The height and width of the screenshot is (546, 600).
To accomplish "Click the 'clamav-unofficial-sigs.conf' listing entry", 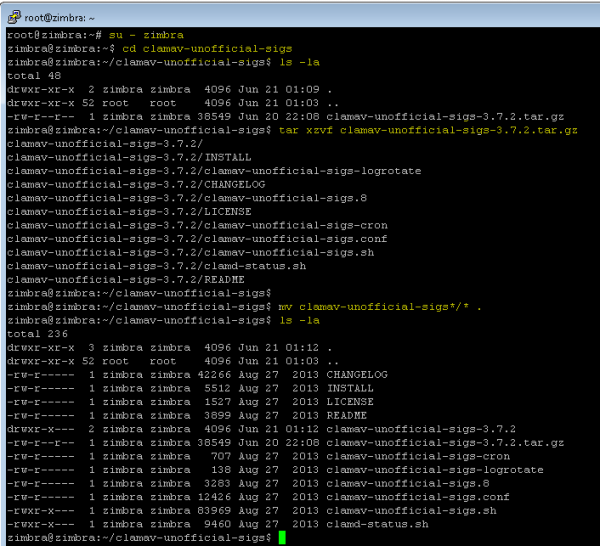I will point(418,497).
